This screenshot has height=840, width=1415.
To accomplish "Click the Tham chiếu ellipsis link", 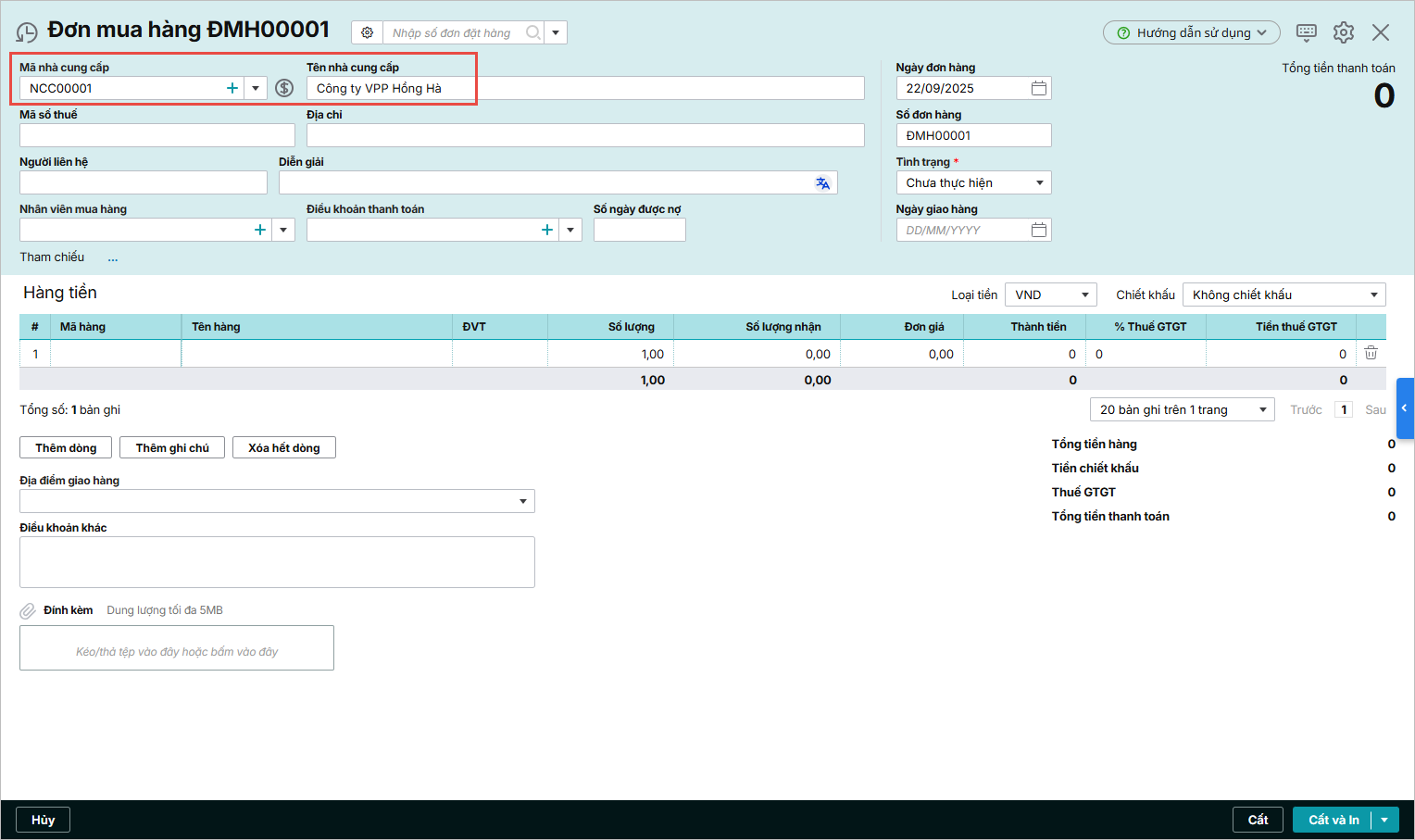I will coord(113,258).
